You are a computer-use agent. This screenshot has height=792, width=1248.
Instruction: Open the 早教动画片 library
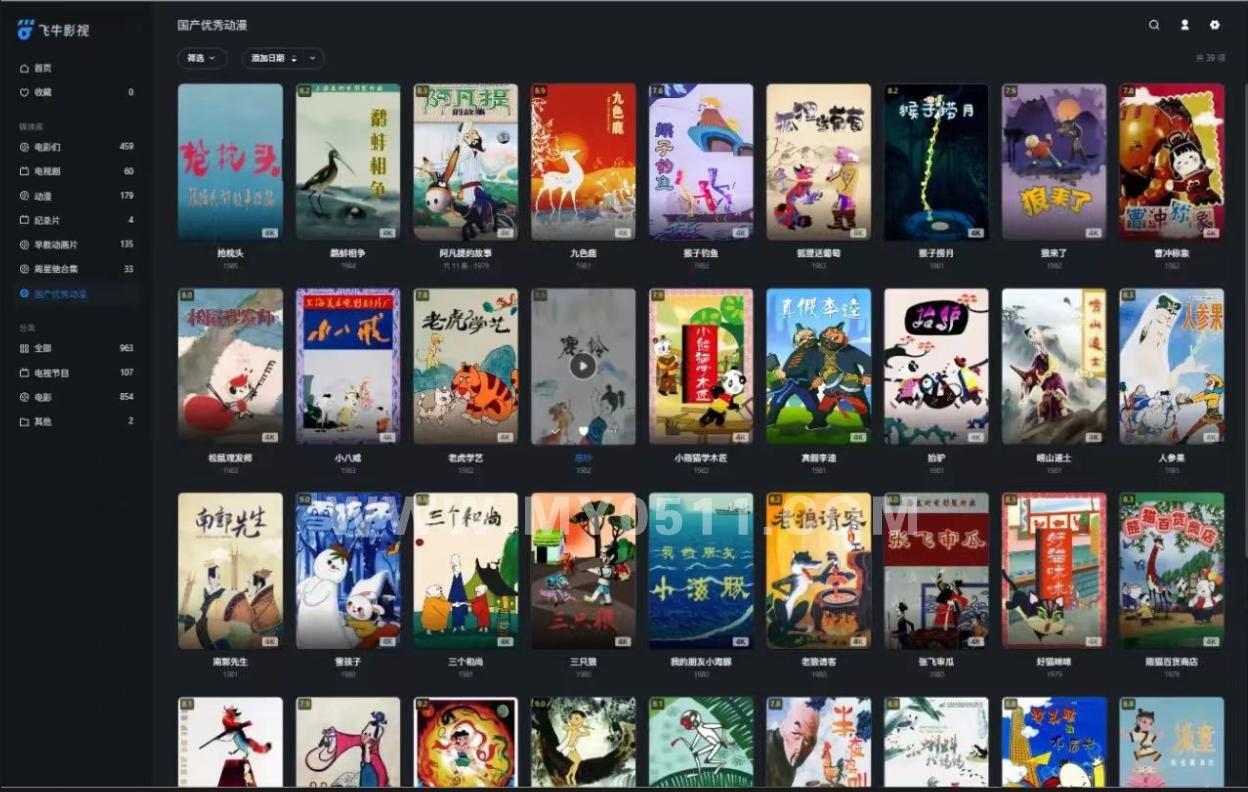click(55, 245)
